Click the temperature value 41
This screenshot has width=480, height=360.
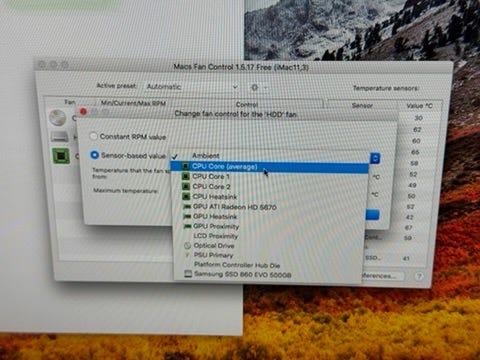coord(406,258)
